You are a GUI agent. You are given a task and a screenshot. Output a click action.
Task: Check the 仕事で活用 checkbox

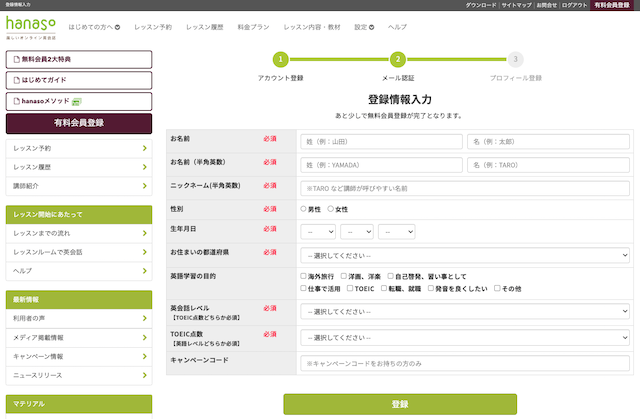[x=303, y=288]
